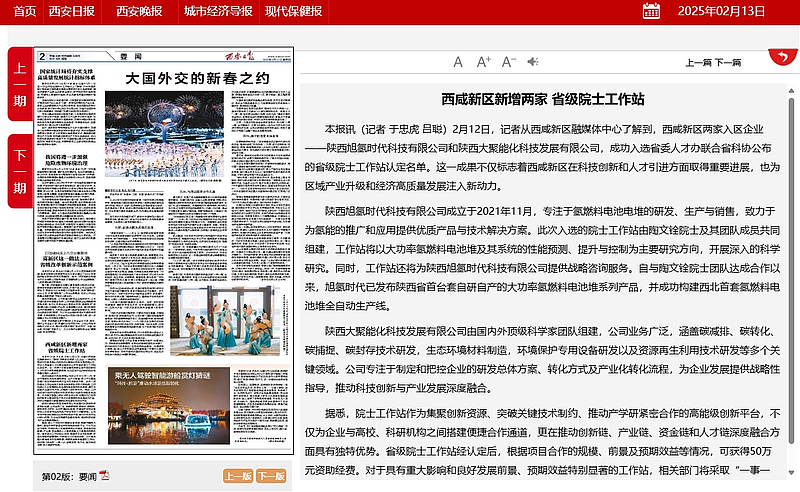
Task: Click the red back arrow icon
Action: click(783, 57)
